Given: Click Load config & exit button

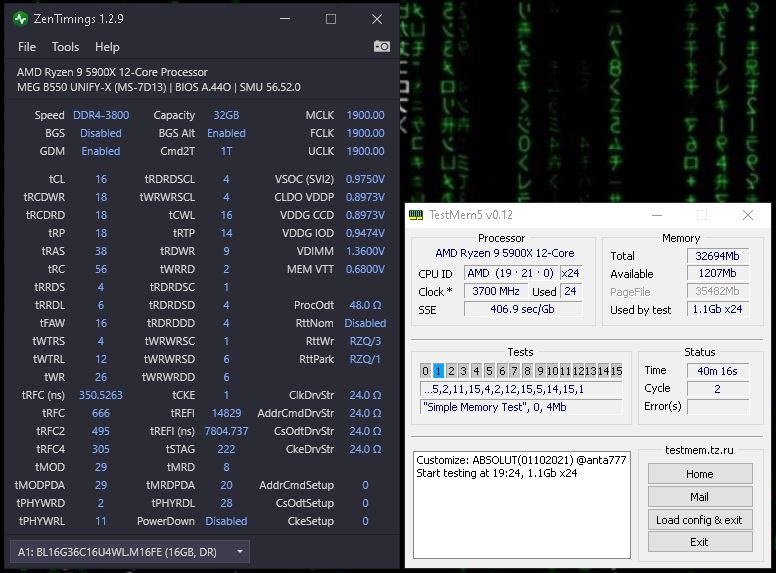Looking at the screenshot, I should pos(700,520).
